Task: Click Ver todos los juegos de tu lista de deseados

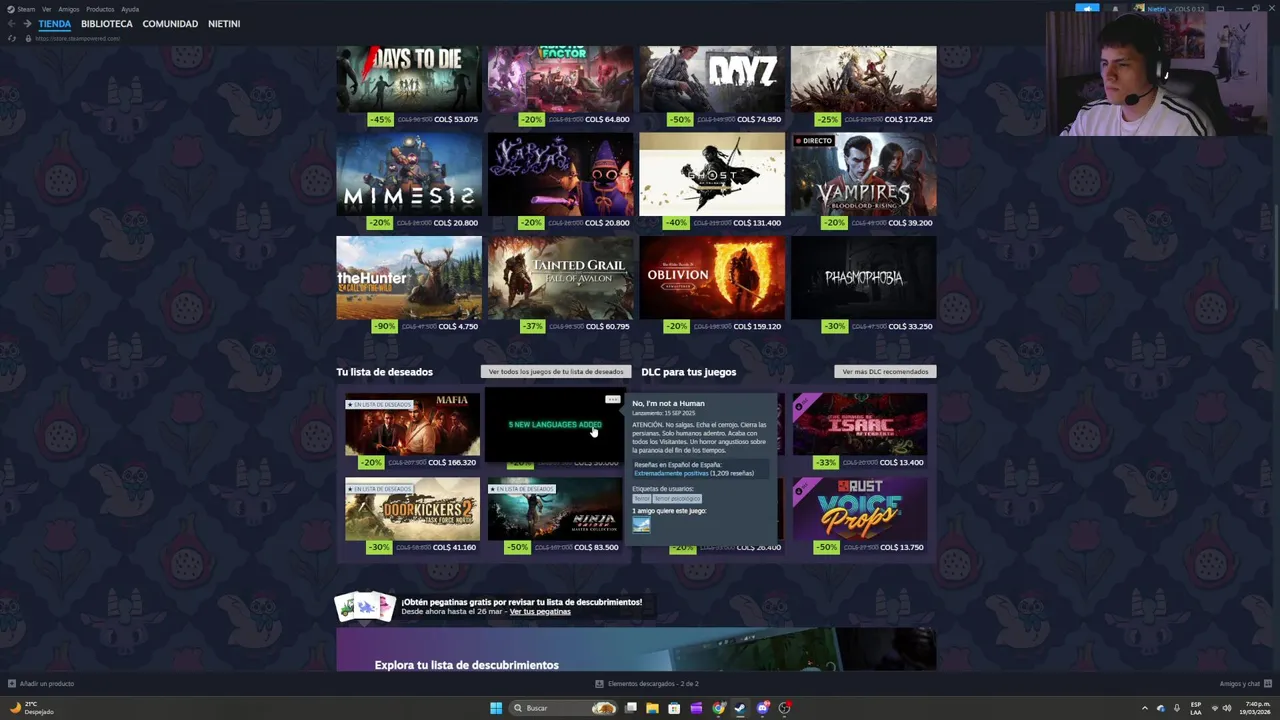Action: 555,372
